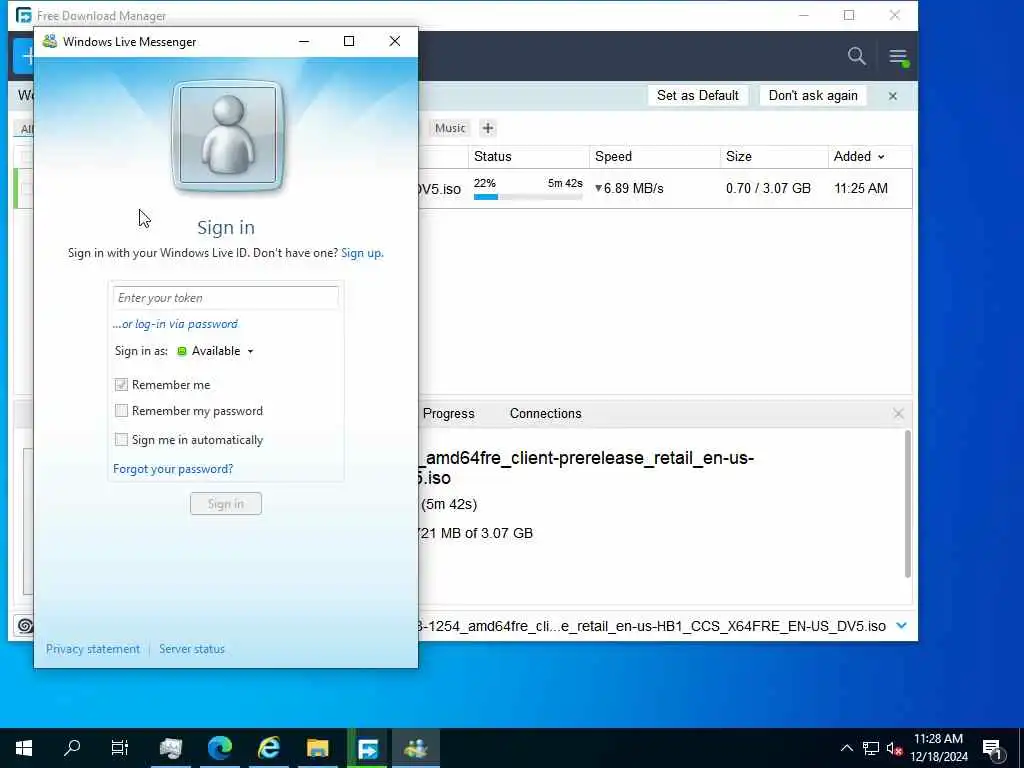Open the Privacy statement link
The width and height of the screenshot is (1024, 768).
pos(93,648)
